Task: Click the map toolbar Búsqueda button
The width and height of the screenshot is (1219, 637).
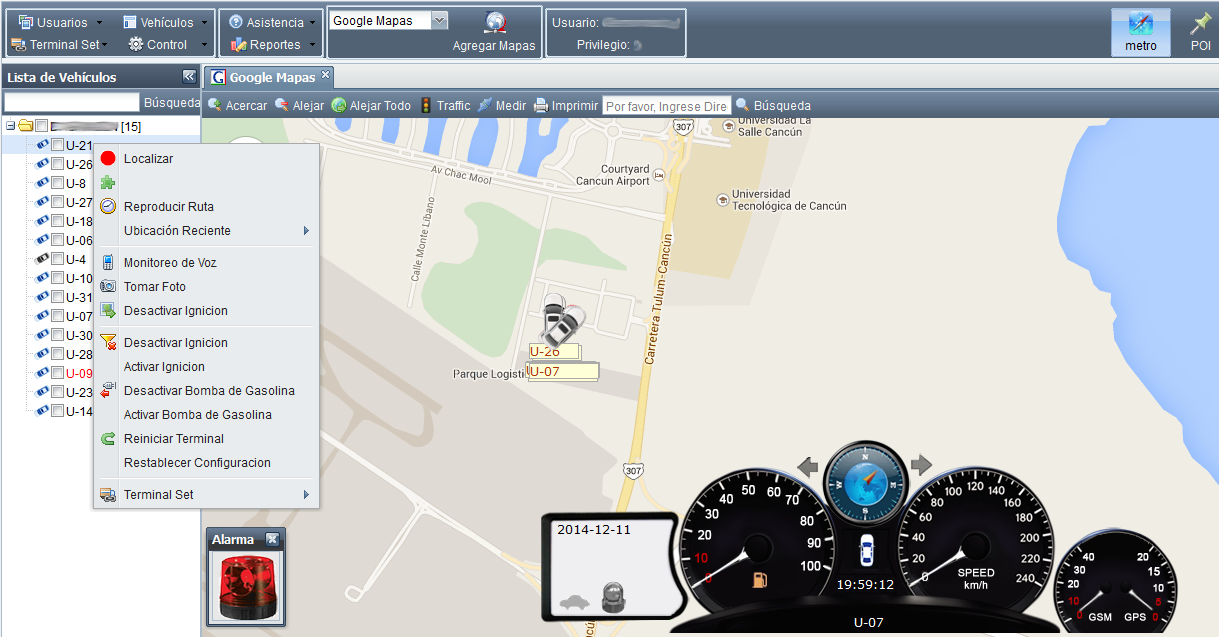Action: (x=773, y=106)
